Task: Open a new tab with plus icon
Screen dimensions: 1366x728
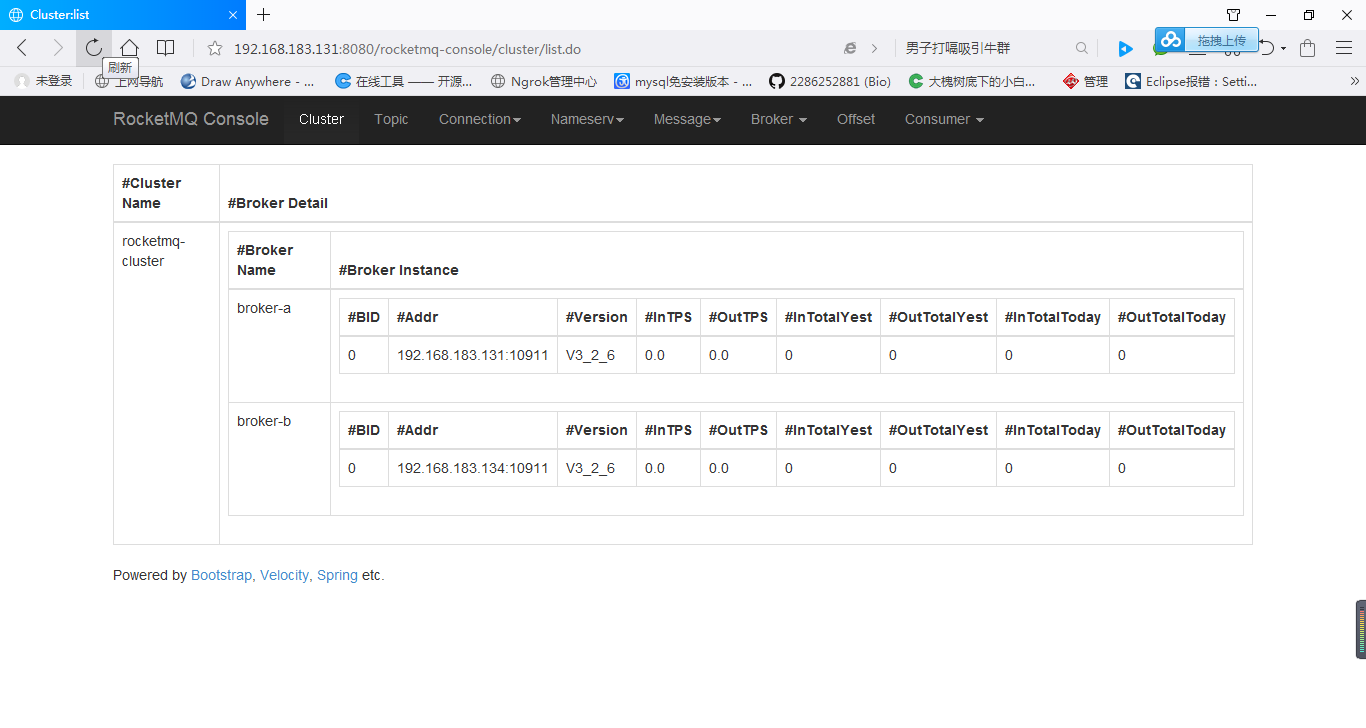Action: point(264,15)
